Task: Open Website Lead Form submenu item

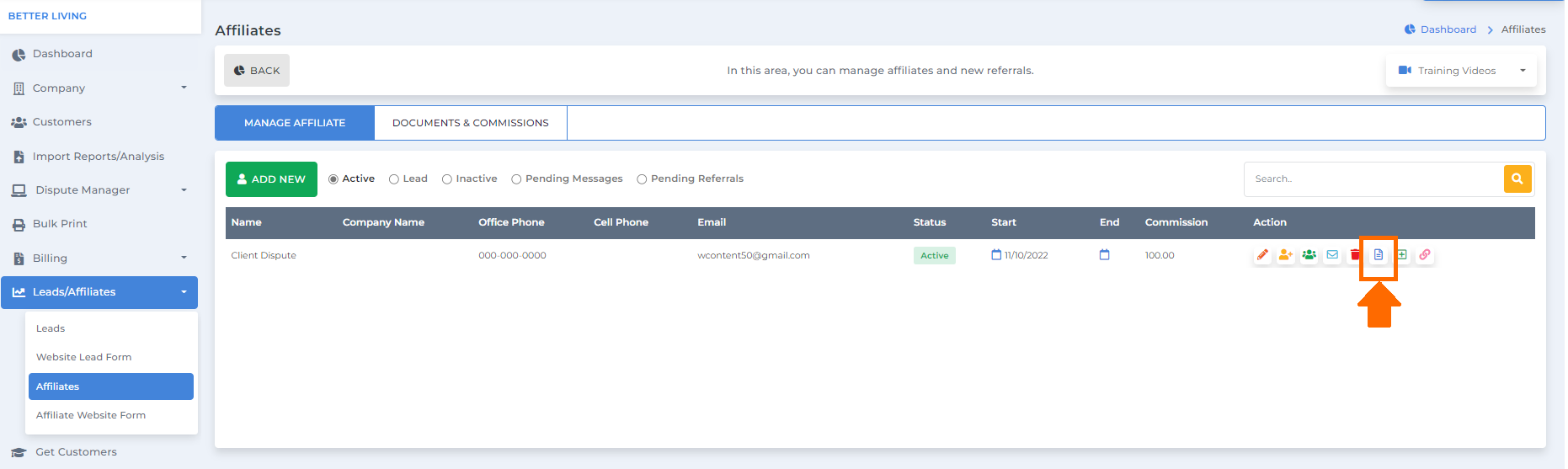Action: click(x=84, y=357)
